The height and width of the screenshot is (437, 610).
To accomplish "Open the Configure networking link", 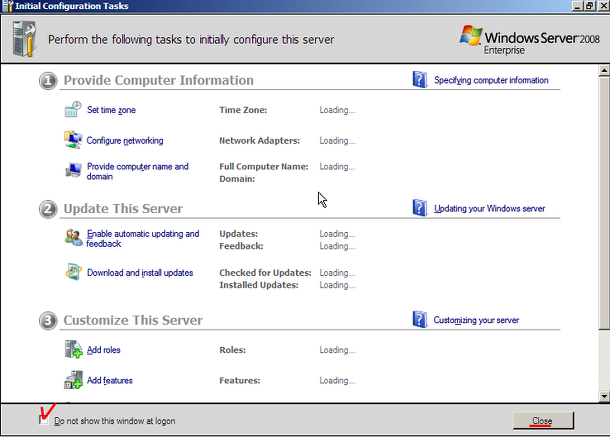I will click(x=125, y=140).
